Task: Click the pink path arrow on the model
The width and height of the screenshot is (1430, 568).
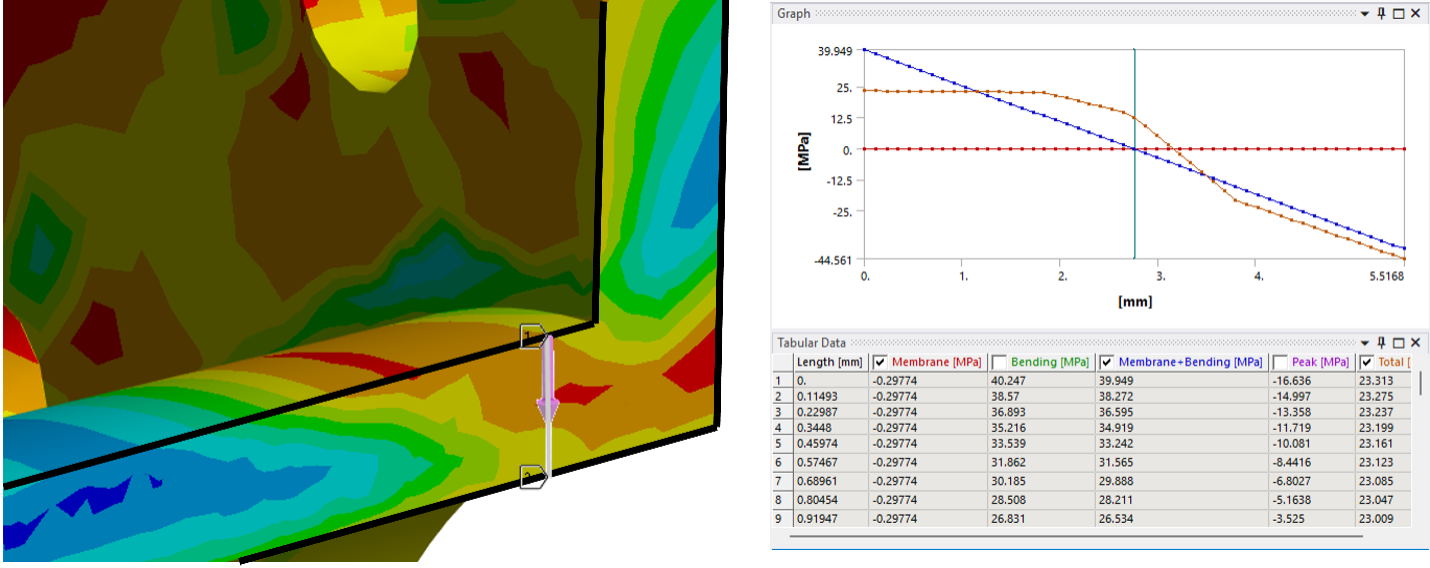Action: tap(547, 380)
